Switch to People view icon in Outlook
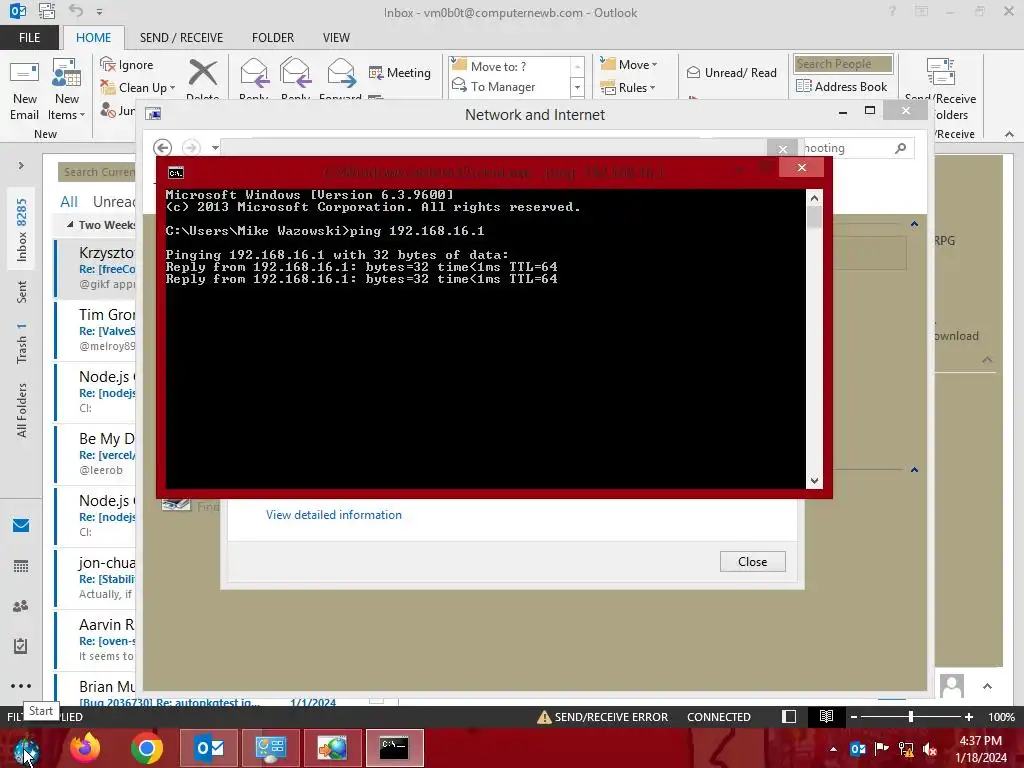The height and width of the screenshot is (768, 1024). click(x=21, y=606)
